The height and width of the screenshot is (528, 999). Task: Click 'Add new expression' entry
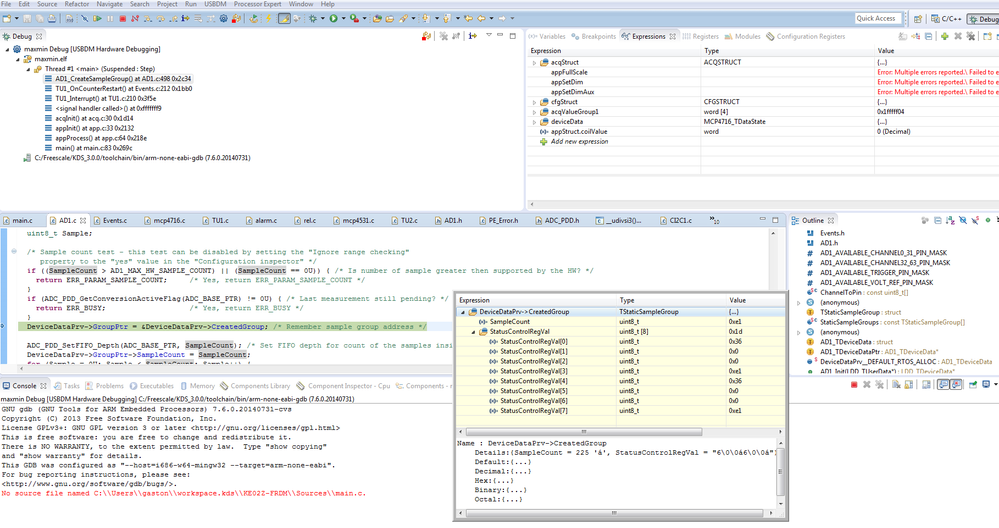(579, 141)
